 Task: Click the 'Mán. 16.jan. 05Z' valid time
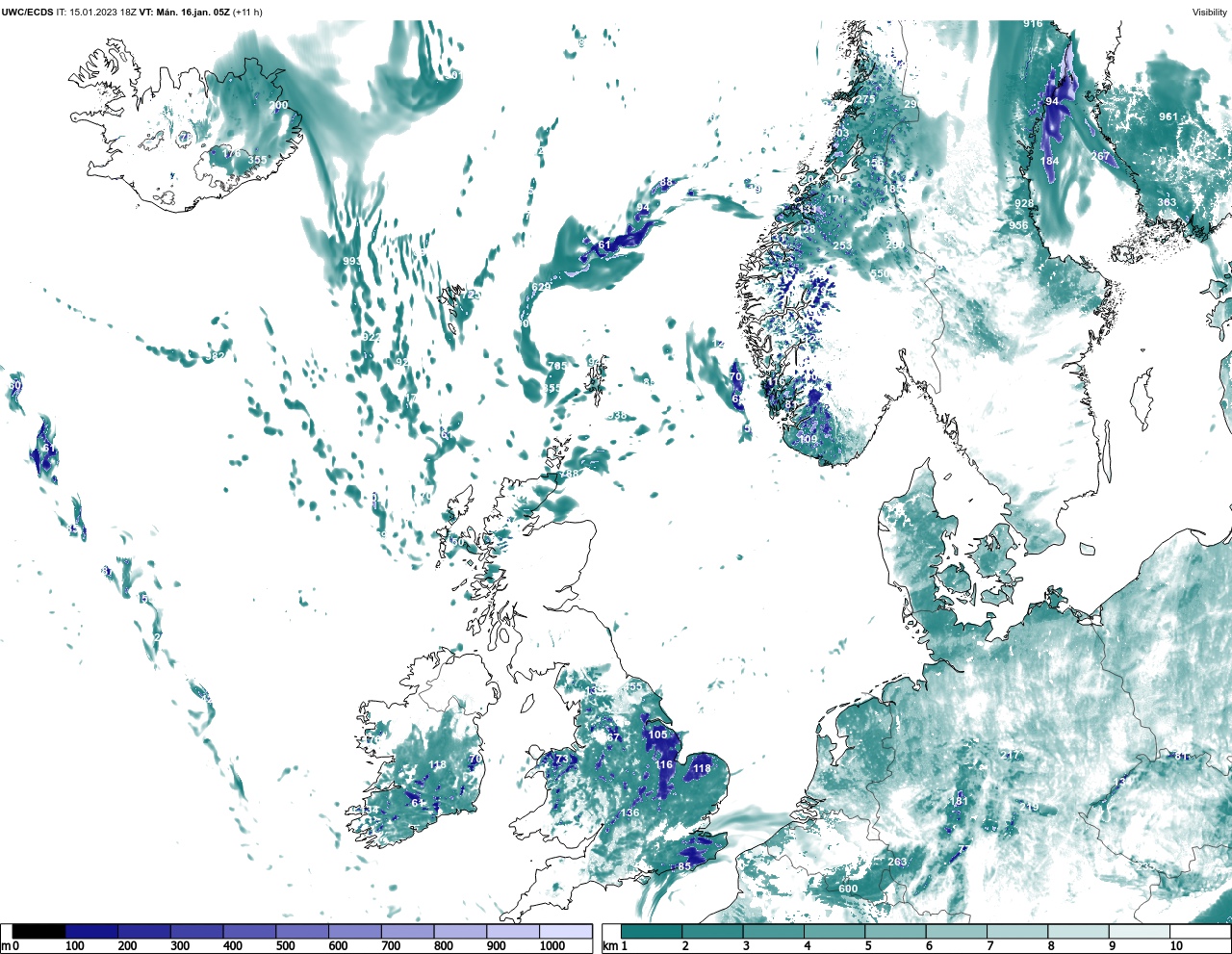click(x=191, y=12)
